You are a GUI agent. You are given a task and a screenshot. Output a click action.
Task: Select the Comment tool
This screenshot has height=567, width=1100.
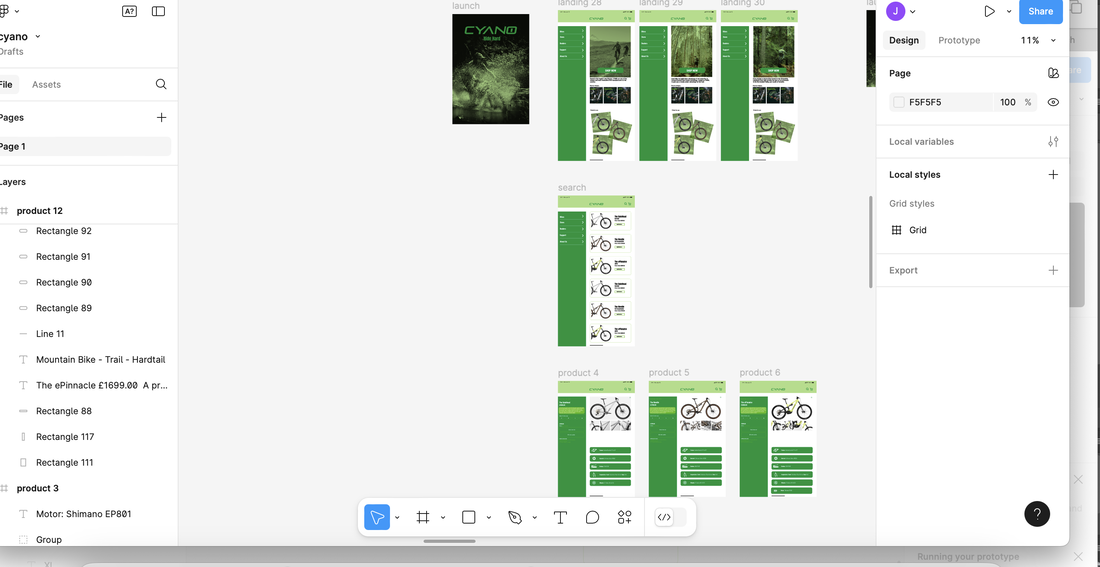pyautogui.click(x=592, y=517)
